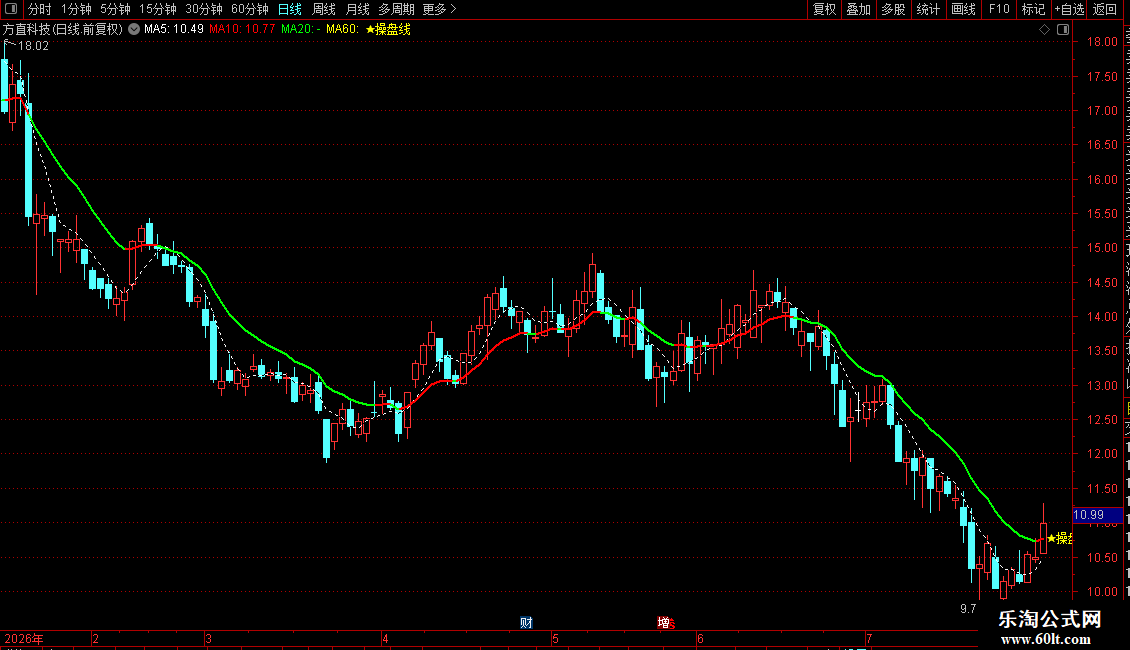Screen dimensions: 1130x650
Task: Click the ★操盘线 indicator name in header
Action: (x=388, y=30)
